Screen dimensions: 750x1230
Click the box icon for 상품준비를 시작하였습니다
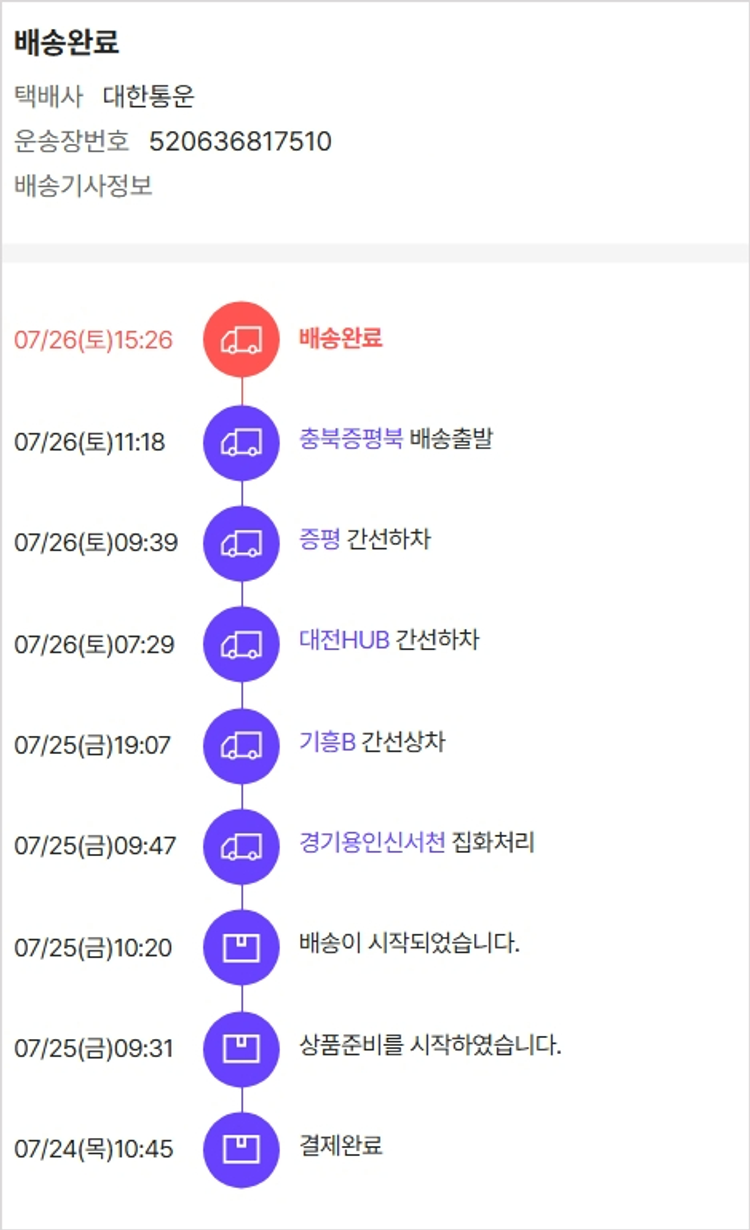tap(241, 1048)
